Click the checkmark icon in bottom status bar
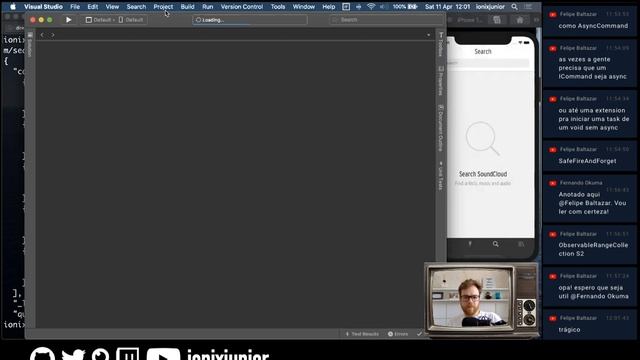The image size is (640, 360). coord(419,334)
